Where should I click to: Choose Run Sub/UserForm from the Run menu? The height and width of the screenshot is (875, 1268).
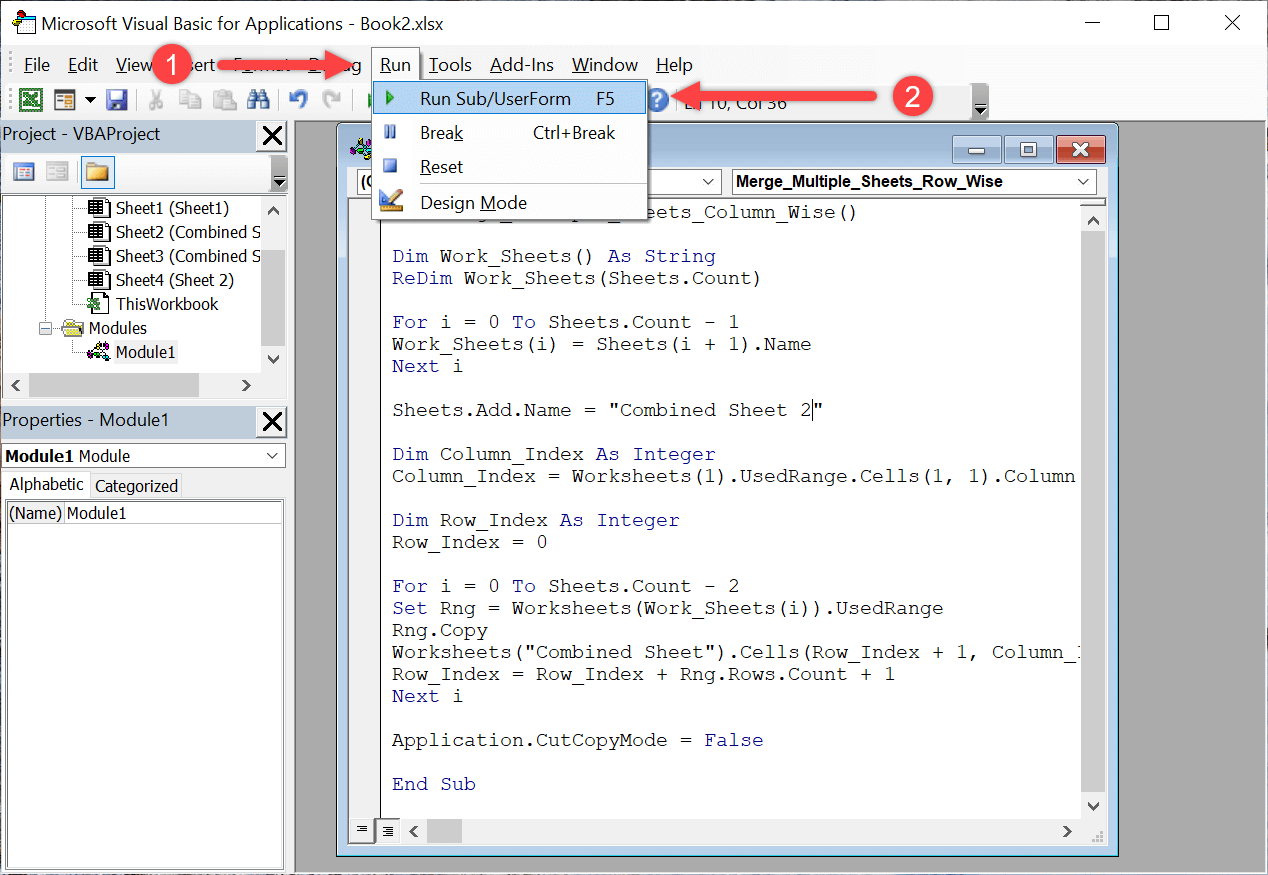[x=510, y=98]
